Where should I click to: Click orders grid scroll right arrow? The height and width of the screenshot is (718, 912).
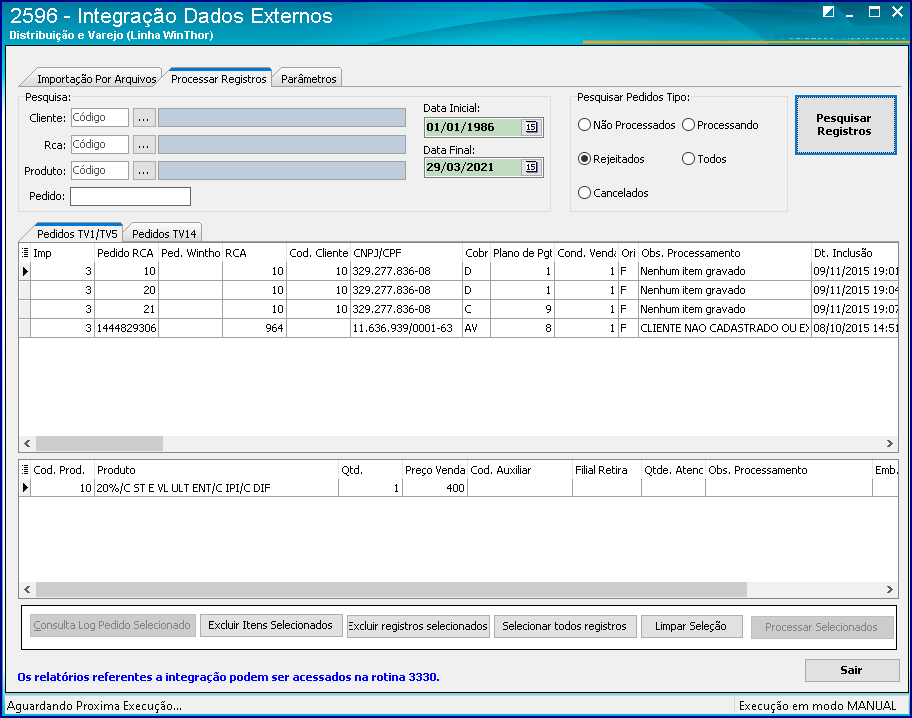[x=889, y=443]
